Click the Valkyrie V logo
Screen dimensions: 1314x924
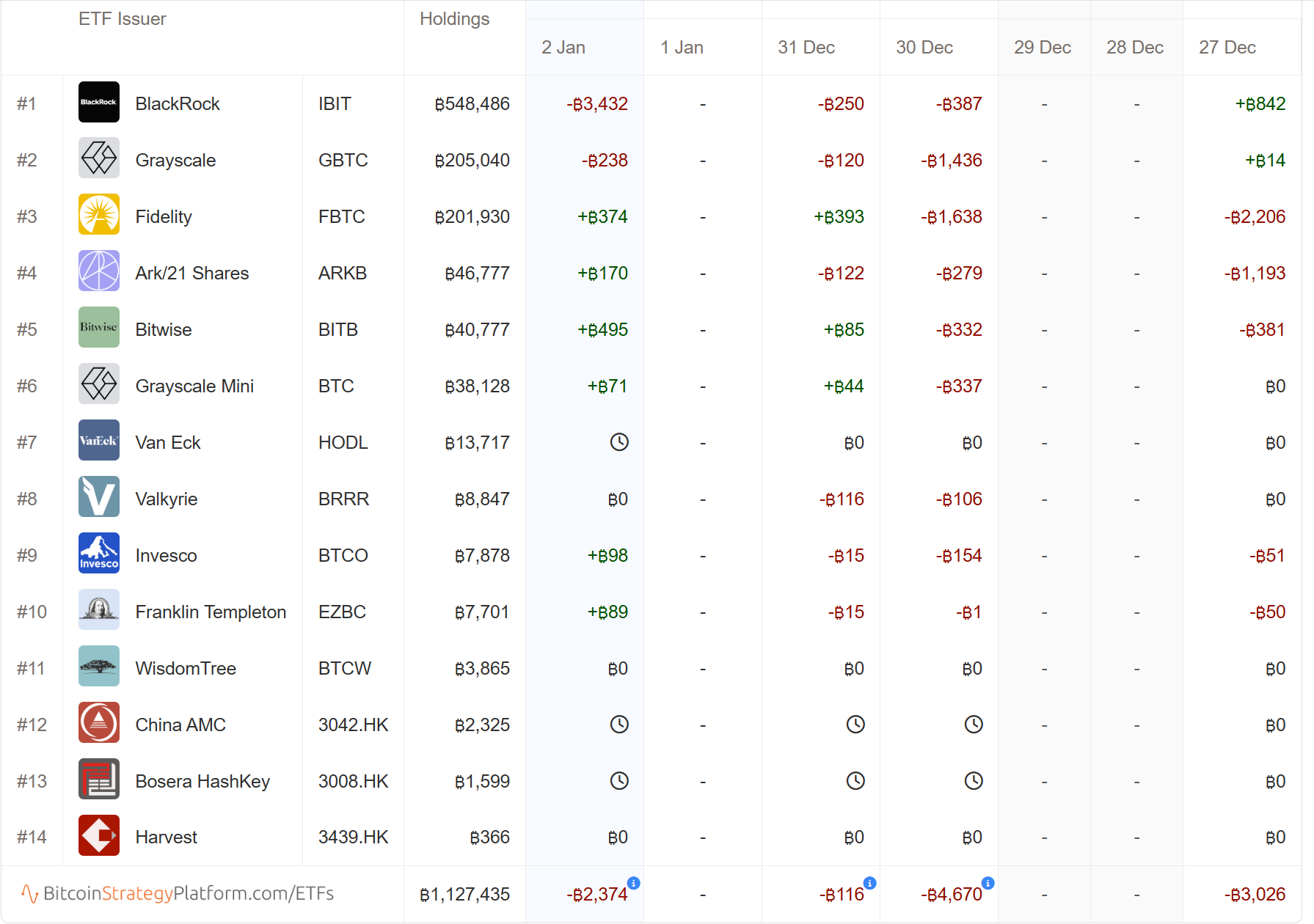tap(98, 497)
